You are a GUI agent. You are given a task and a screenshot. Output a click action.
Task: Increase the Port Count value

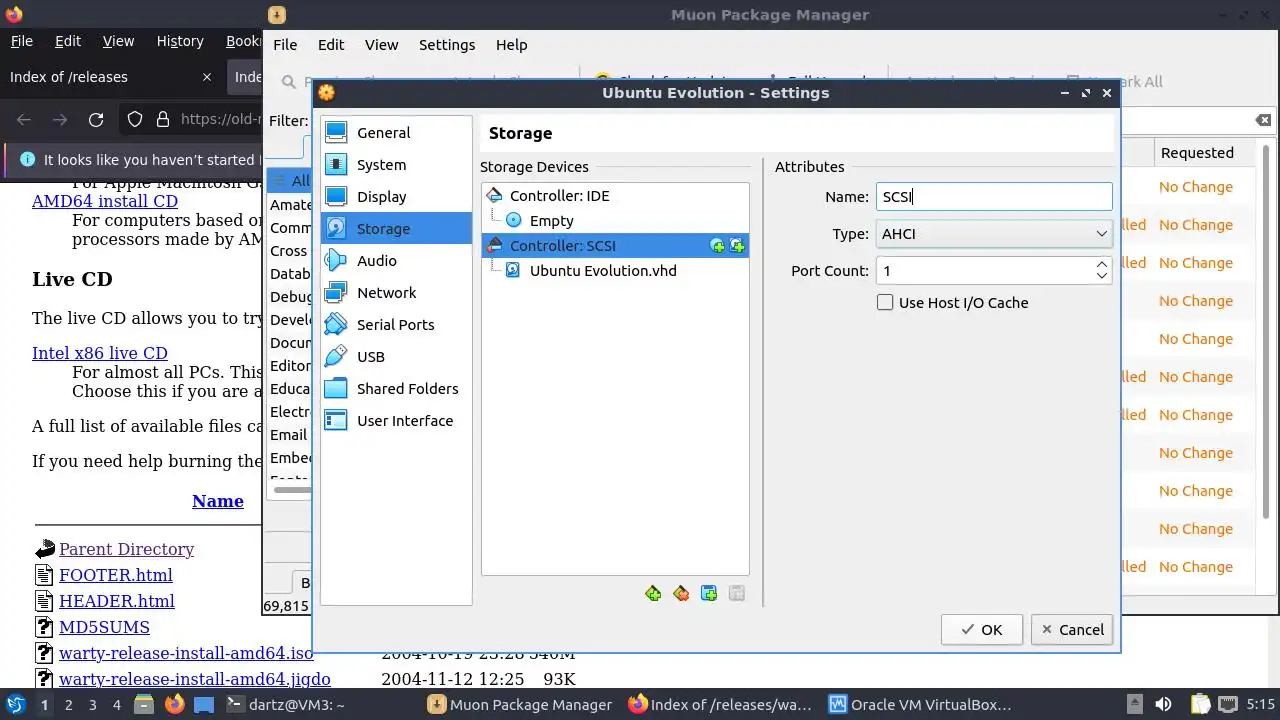pyautogui.click(x=1101, y=264)
